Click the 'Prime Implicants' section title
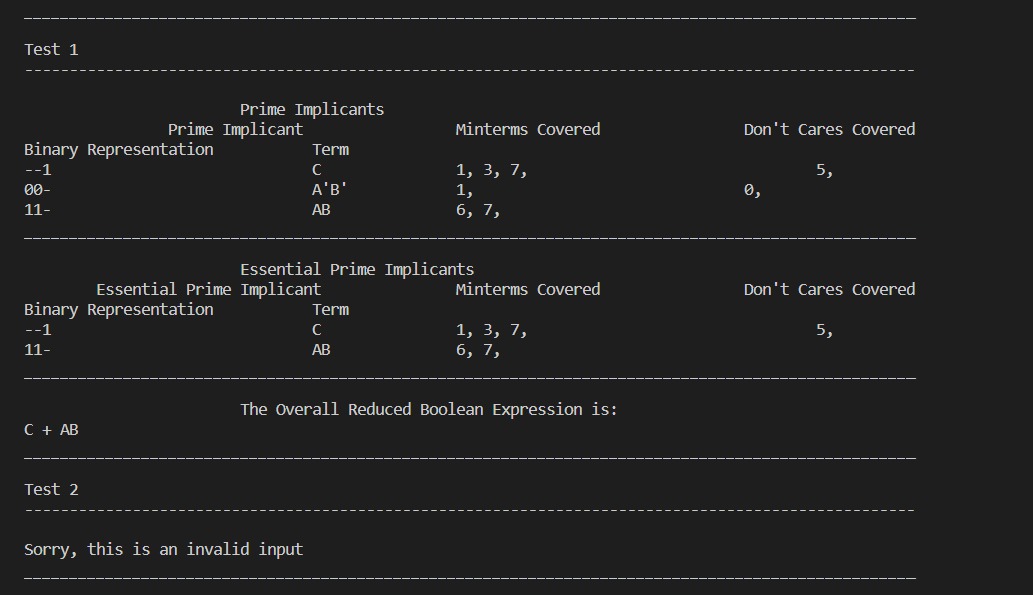This screenshot has width=1033, height=595. point(312,110)
